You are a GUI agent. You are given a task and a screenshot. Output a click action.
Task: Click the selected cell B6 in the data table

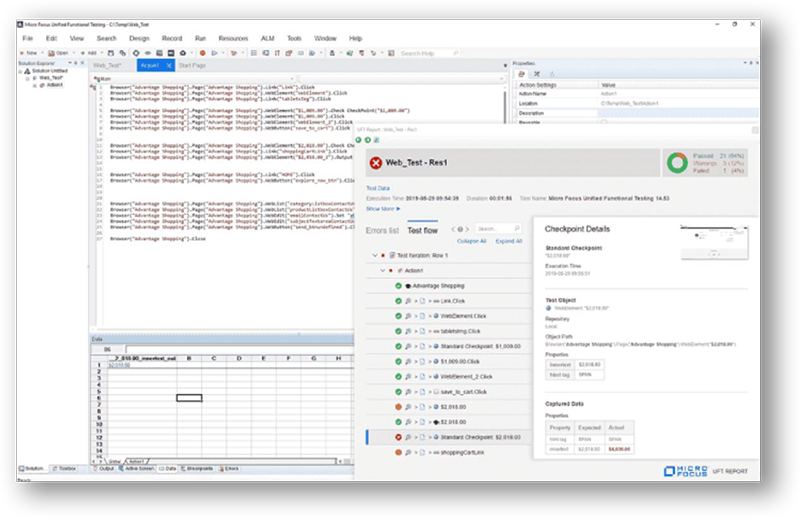point(189,398)
